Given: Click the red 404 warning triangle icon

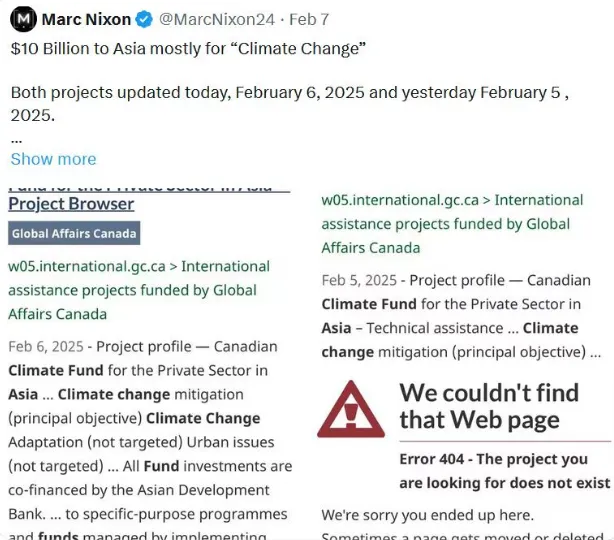Looking at the screenshot, I should [x=351, y=410].
